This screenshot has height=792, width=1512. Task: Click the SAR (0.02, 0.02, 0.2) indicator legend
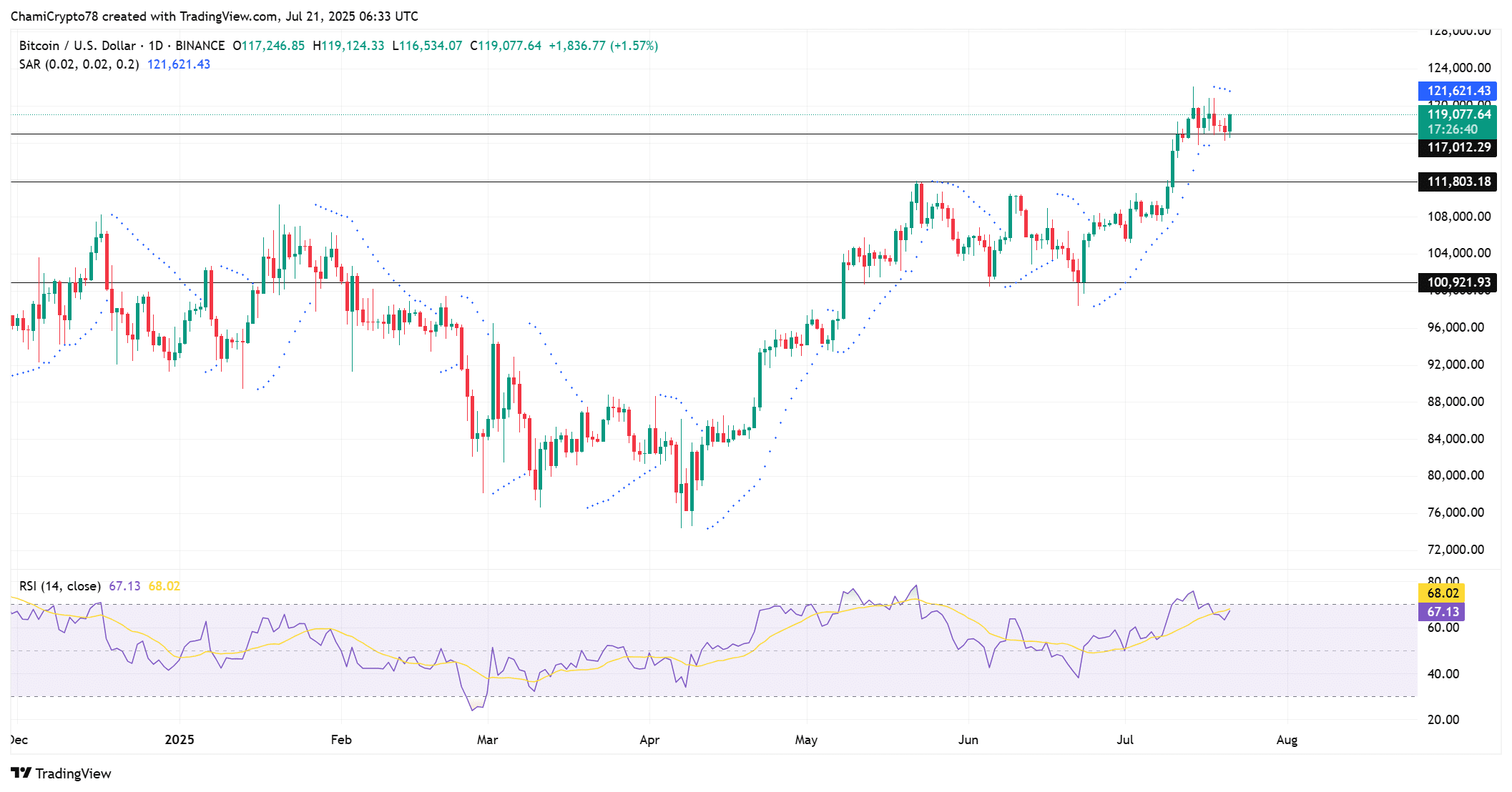(79, 64)
